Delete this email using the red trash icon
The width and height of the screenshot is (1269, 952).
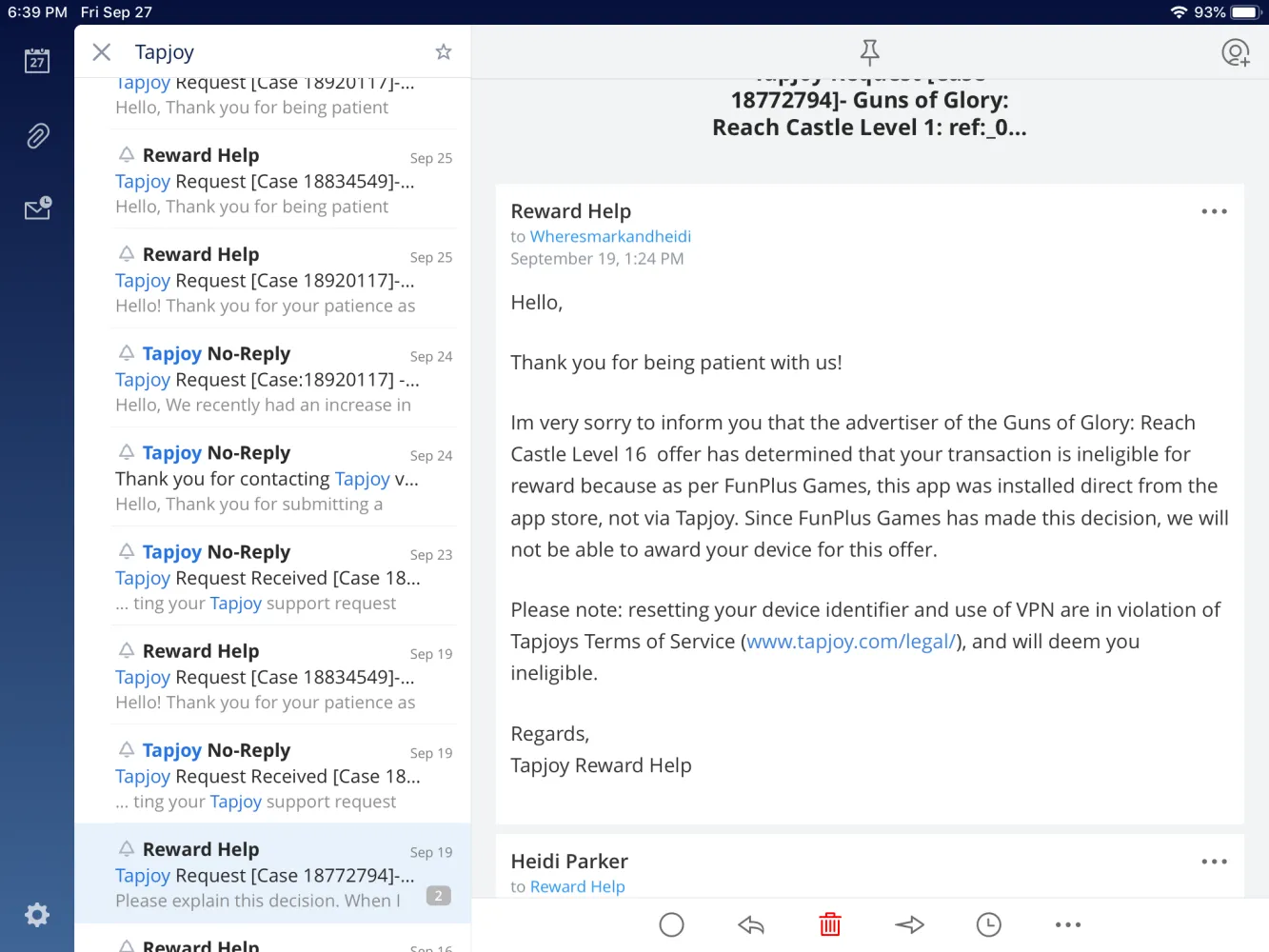pos(830,924)
